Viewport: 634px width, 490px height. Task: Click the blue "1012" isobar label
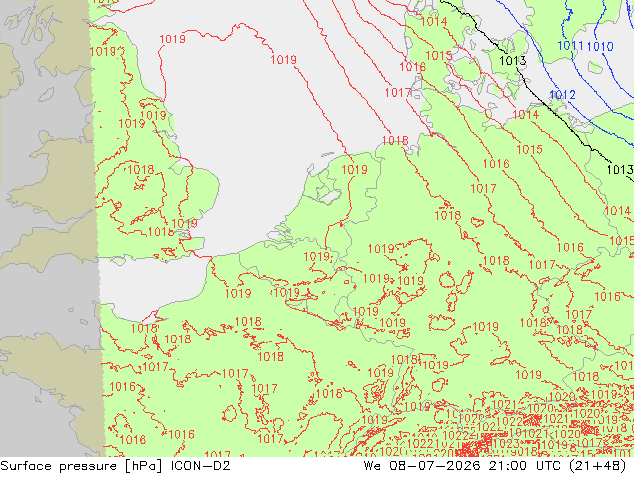point(562,95)
